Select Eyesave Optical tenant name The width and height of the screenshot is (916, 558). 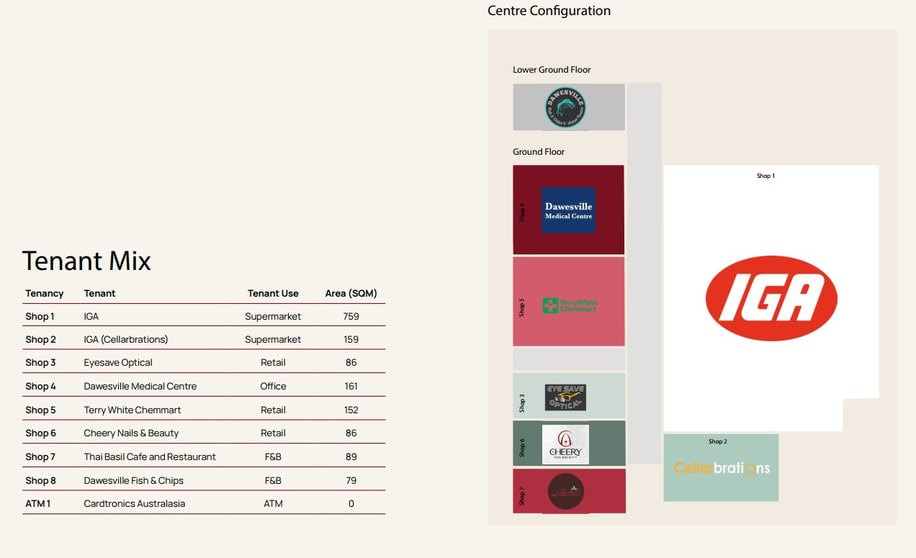(x=118, y=363)
